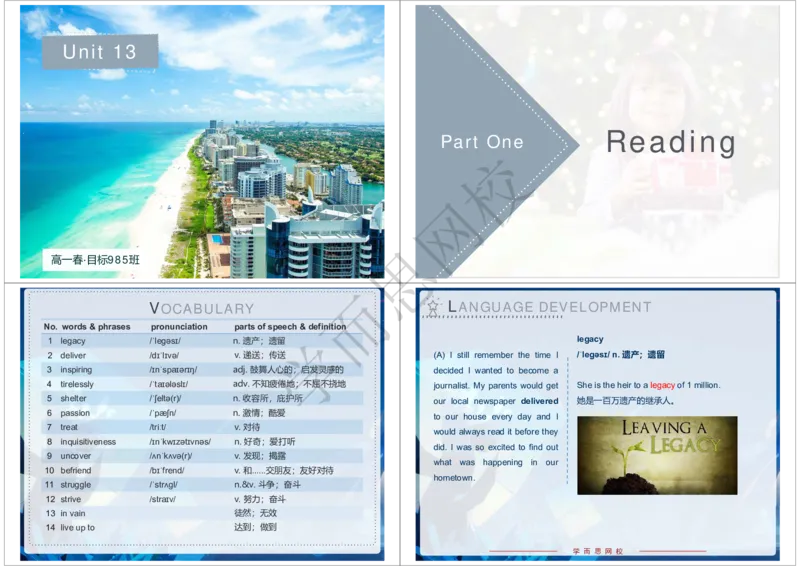The width and height of the screenshot is (800, 566).
Task: Click the definition "v. 对待"
Action: point(247,427)
